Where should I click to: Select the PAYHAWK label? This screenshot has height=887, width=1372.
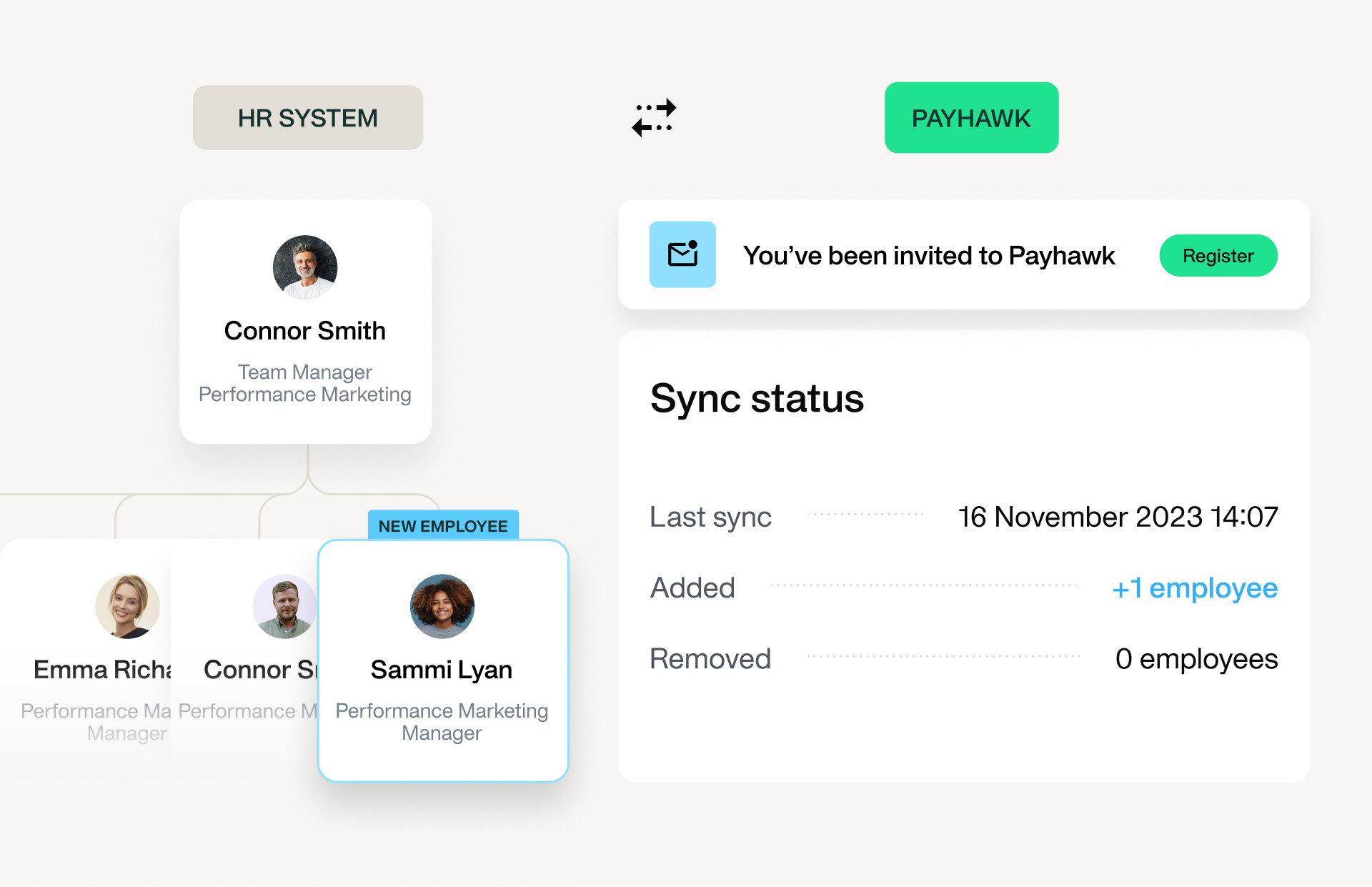(971, 118)
